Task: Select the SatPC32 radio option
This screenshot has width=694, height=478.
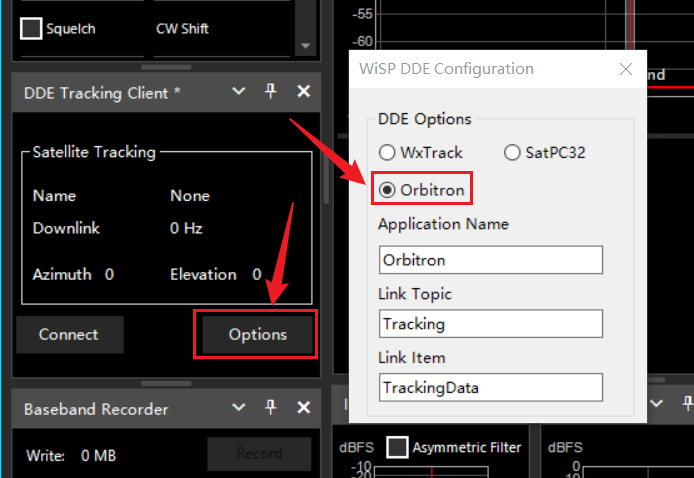Action: tap(512, 153)
